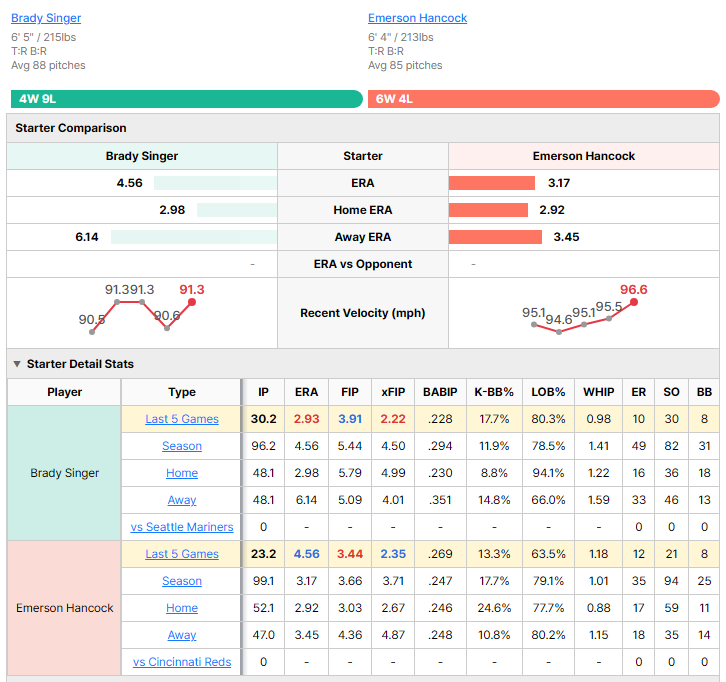
Task: Click Singer's Season IP value 96.2
Action: pos(263,446)
